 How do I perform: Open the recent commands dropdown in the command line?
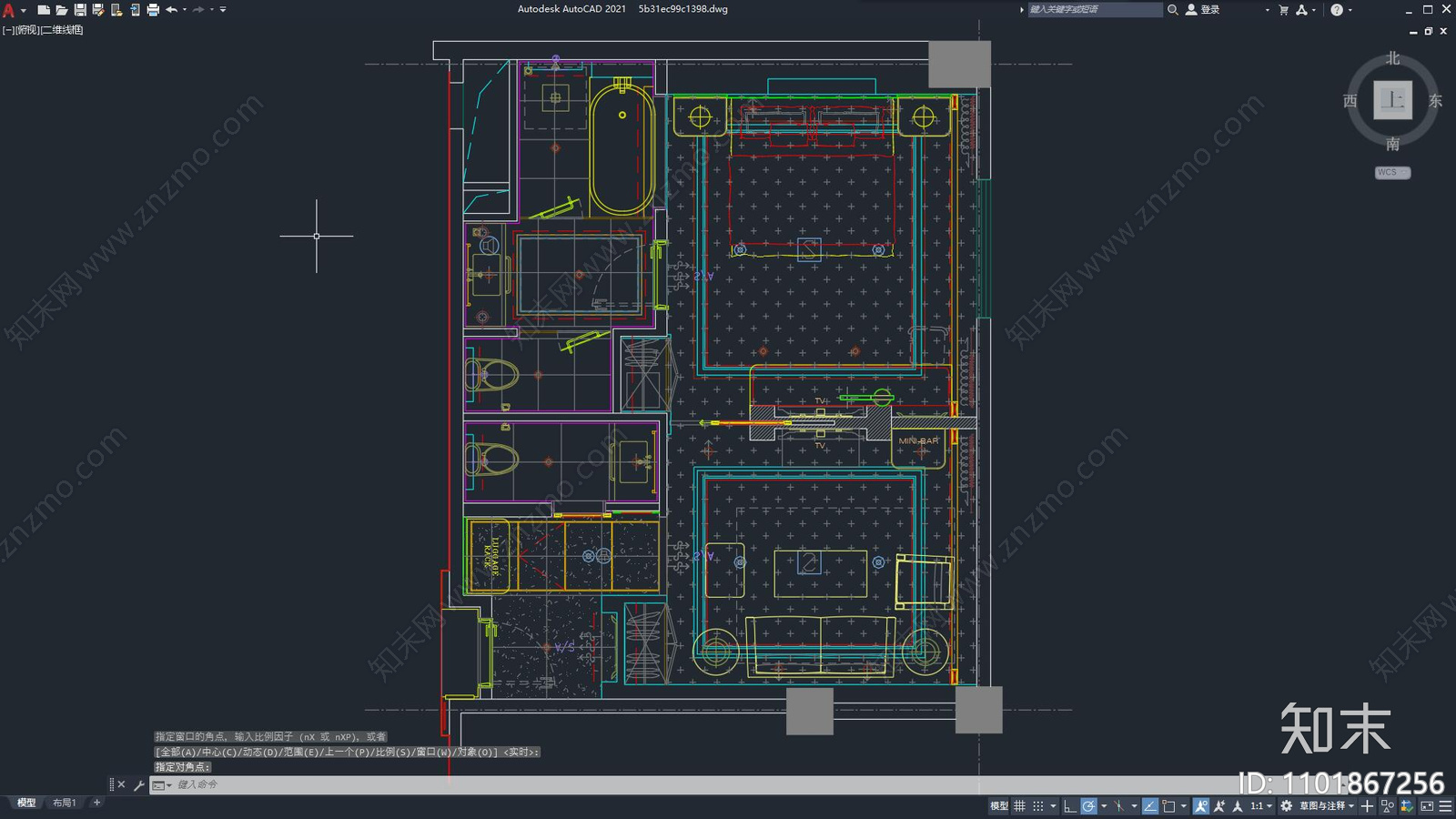[x=162, y=784]
